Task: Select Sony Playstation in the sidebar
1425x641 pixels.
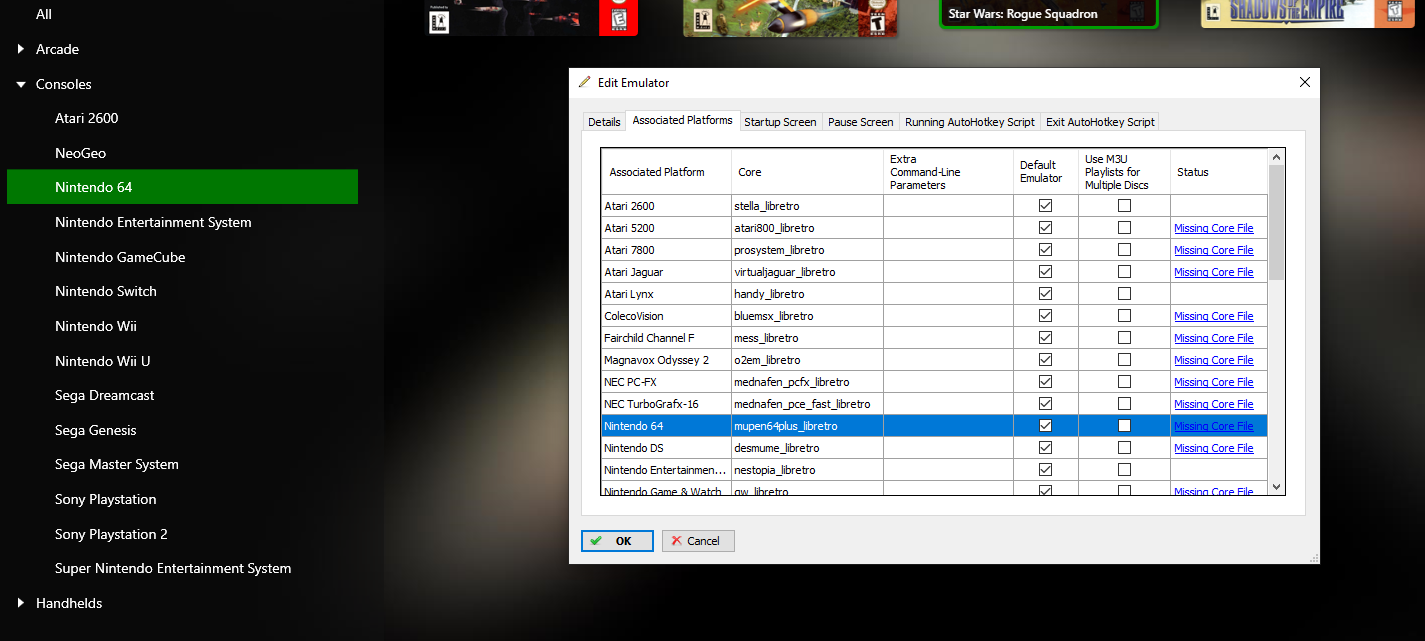Action: point(106,499)
